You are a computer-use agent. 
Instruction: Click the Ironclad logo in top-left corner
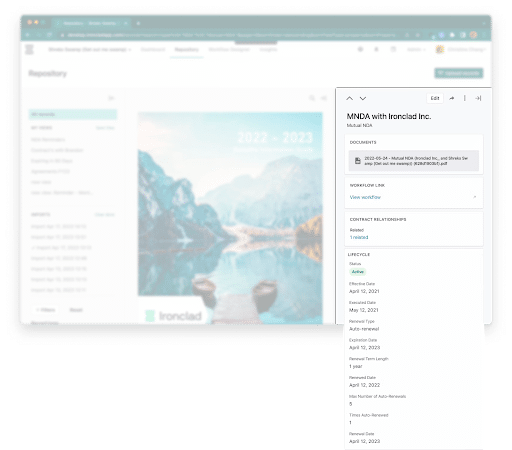point(30,49)
